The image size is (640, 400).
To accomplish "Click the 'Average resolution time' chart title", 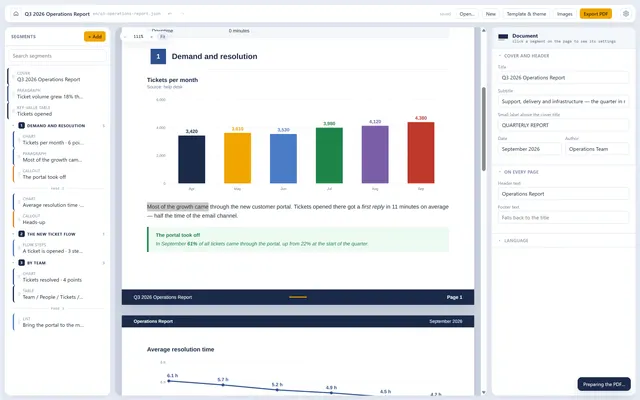I will pyautogui.click(x=180, y=349).
